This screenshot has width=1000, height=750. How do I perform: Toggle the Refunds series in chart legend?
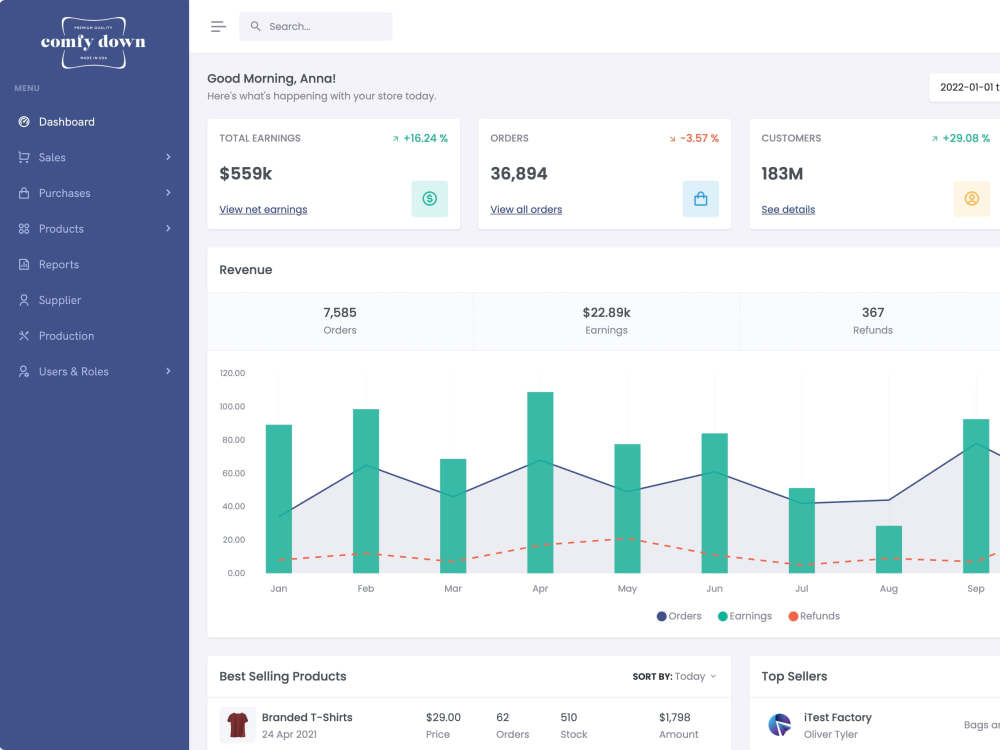(814, 616)
